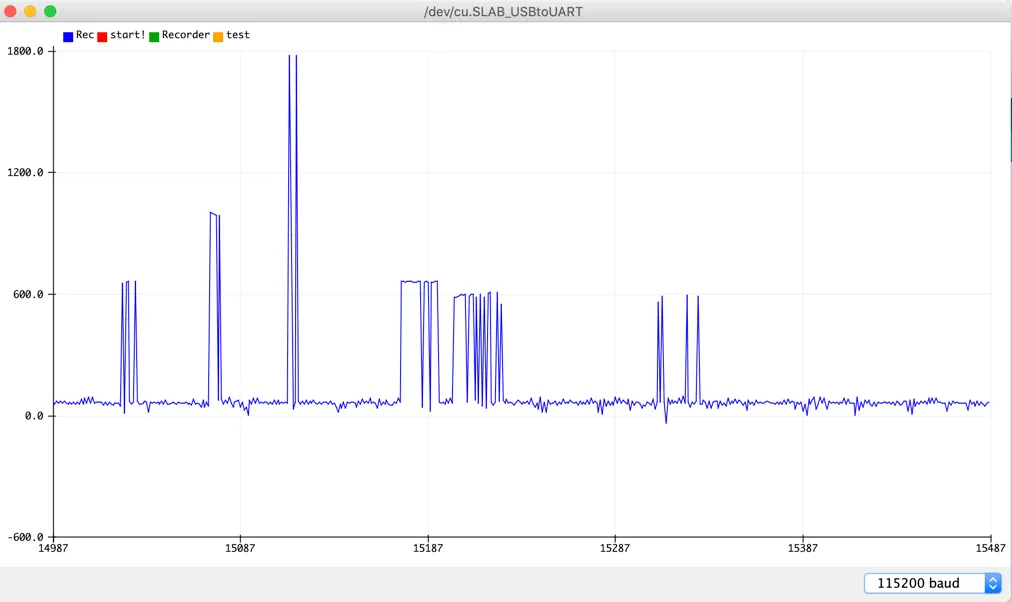
Task: Click the window title /dev/cu.SLAB_USBtoUART
Action: click(x=503, y=12)
